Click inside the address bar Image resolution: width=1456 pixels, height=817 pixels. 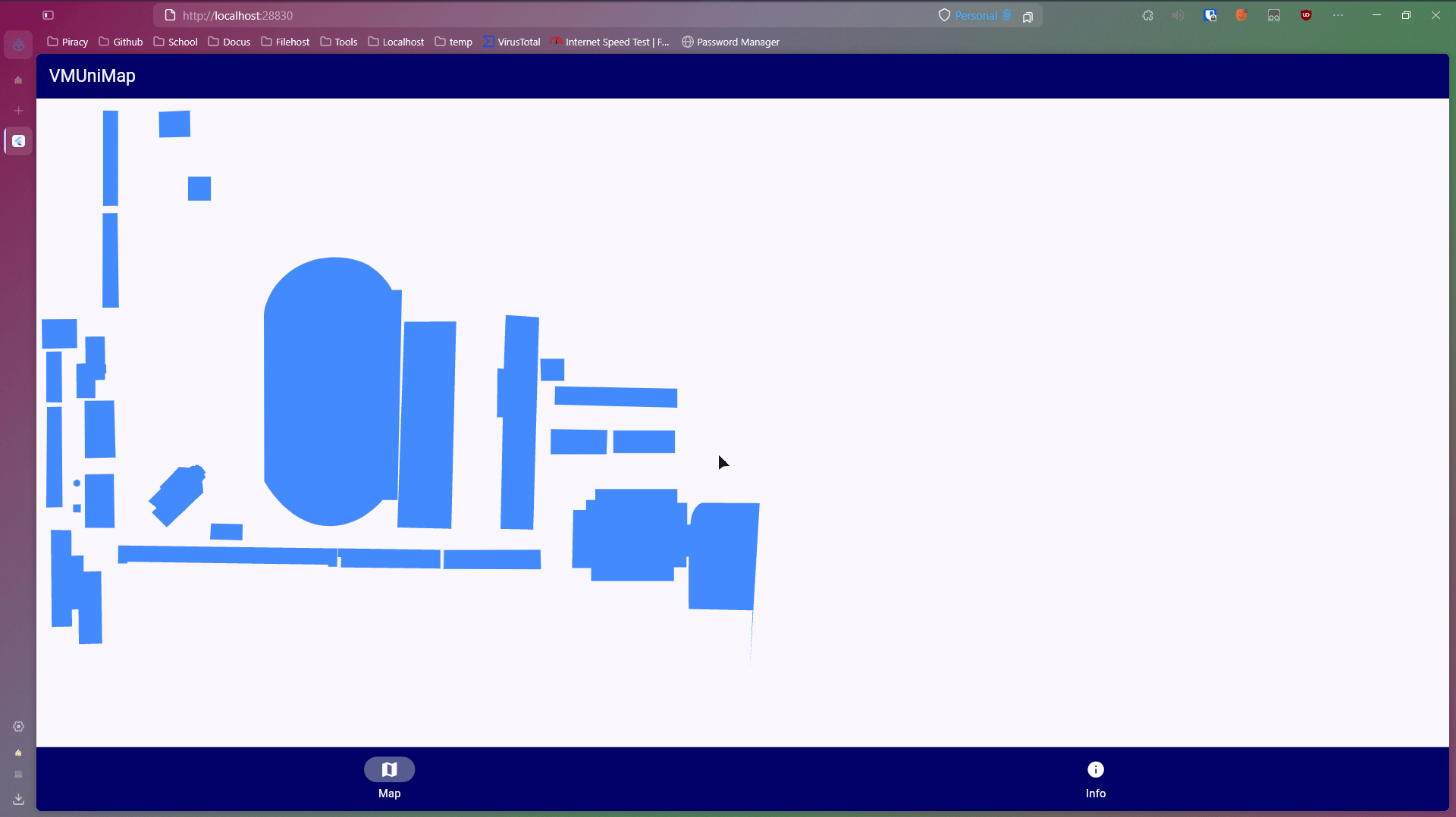[x=531, y=15]
